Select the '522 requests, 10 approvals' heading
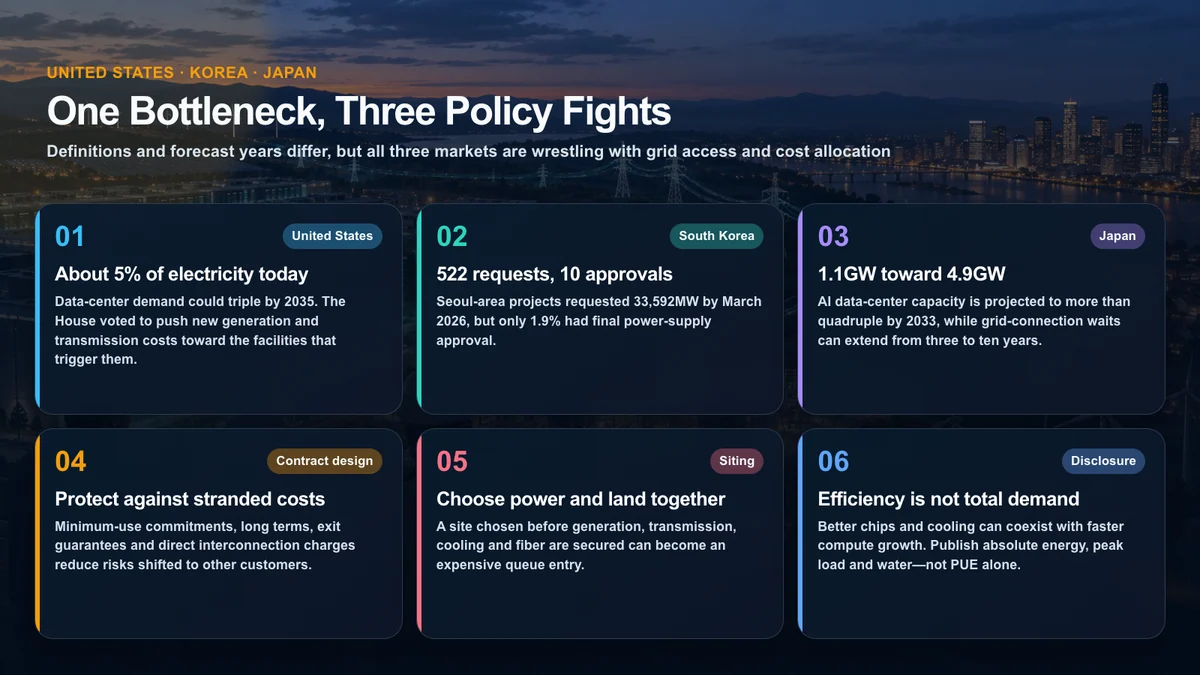1200x675 pixels. pyautogui.click(x=555, y=274)
